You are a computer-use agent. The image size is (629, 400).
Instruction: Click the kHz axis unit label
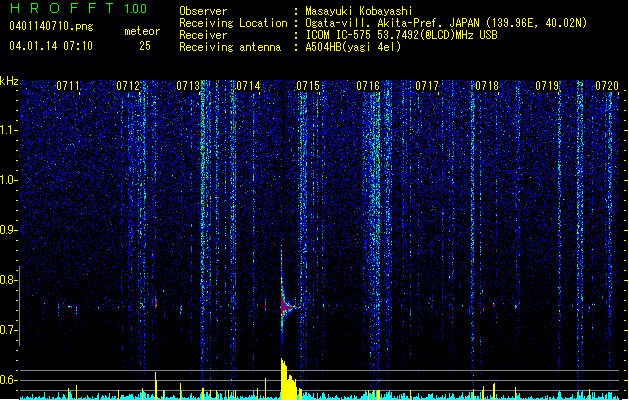pyautogui.click(x=9, y=81)
